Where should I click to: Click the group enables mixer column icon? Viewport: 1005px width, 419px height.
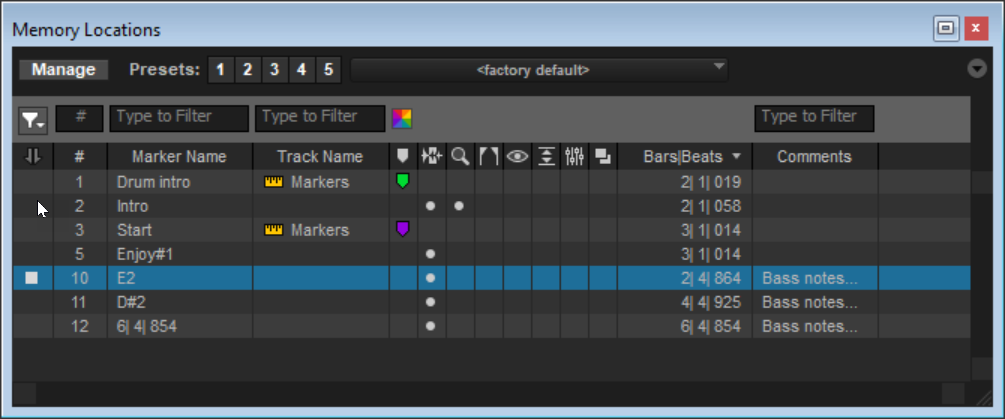point(574,156)
